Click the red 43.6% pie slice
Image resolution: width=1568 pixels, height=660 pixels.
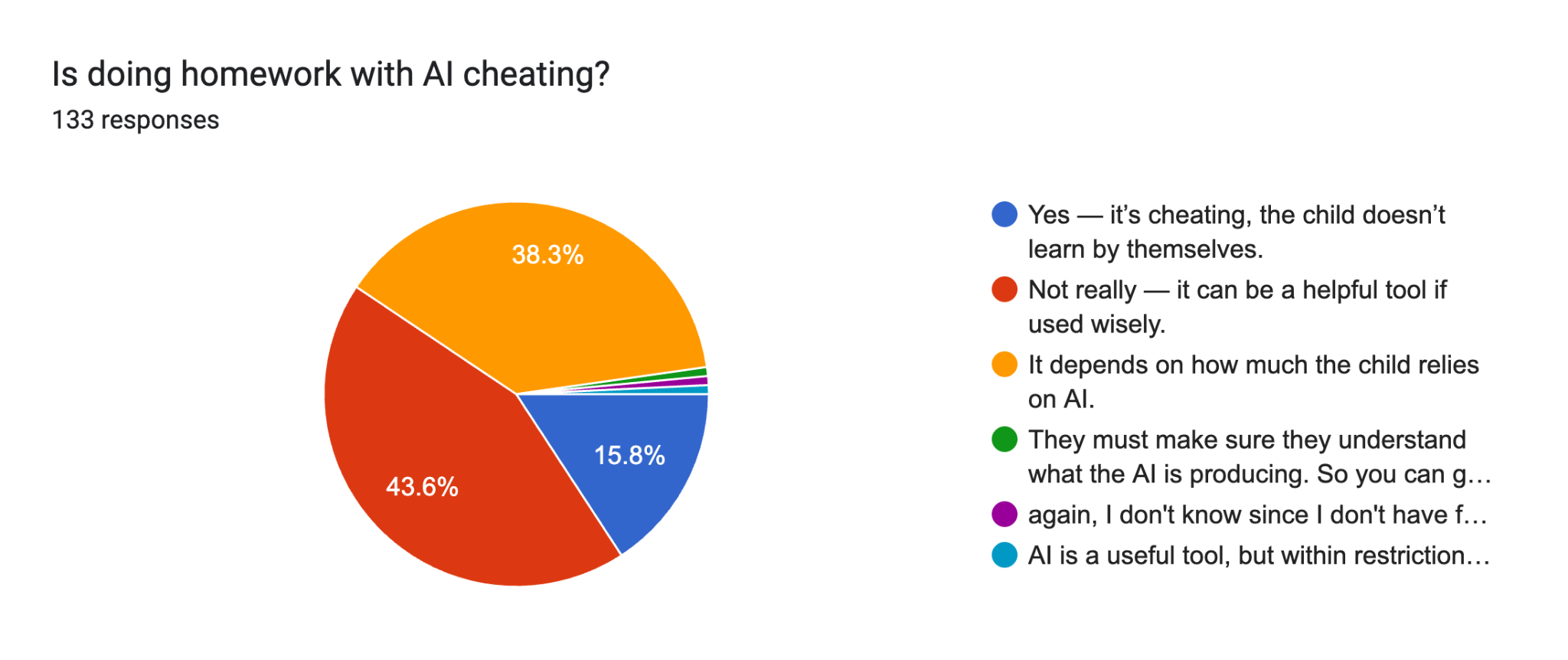click(x=429, y=459)
